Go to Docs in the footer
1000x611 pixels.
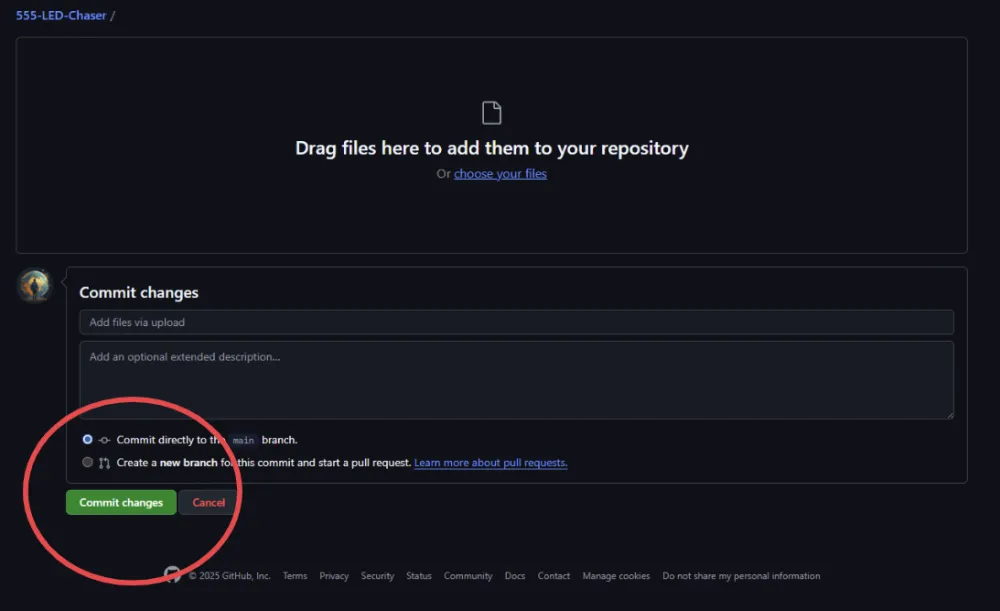click(515, 576)
